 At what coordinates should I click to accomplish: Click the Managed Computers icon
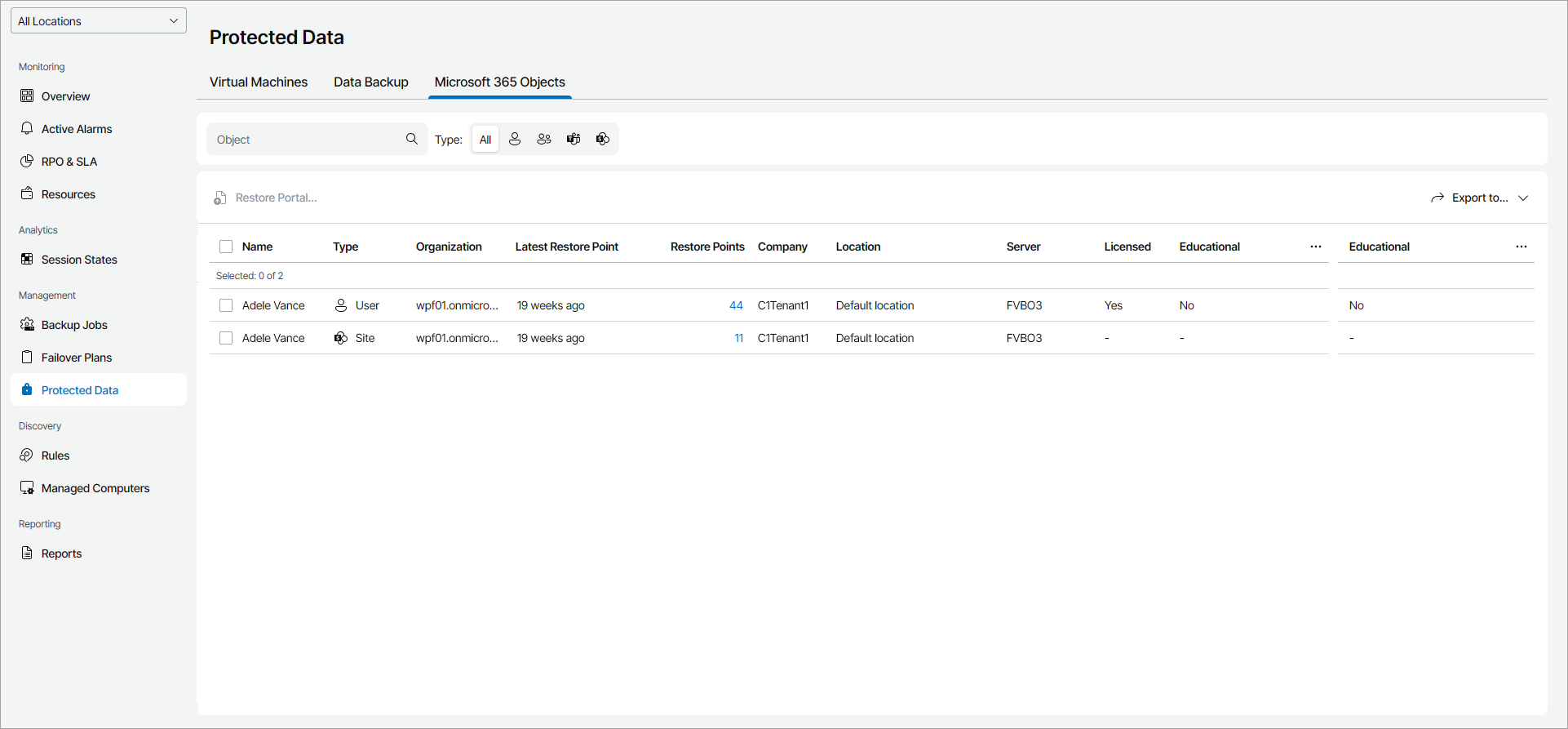pyautogui.click(x=27, y=488)
